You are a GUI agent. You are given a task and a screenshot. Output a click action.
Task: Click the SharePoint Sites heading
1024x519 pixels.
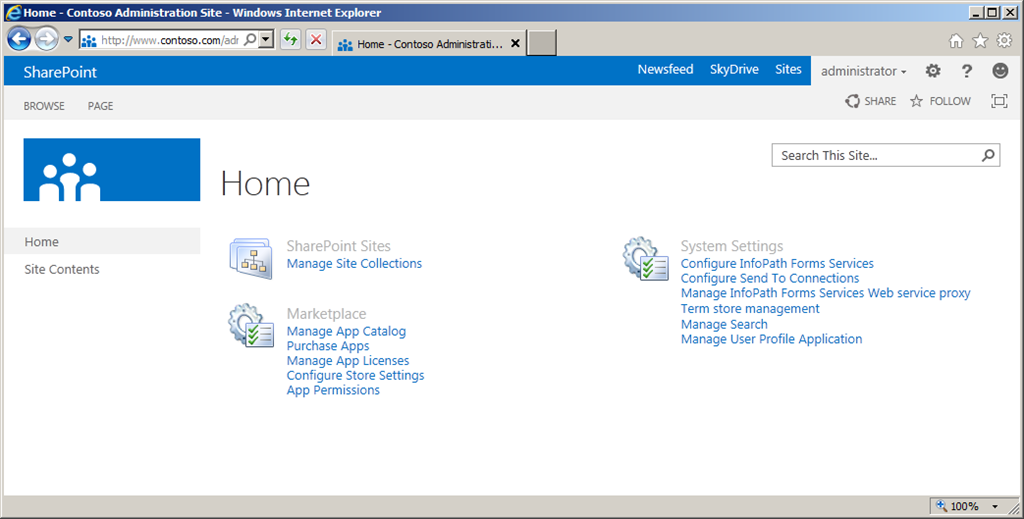pyautogui.click(x=338, y=246)
